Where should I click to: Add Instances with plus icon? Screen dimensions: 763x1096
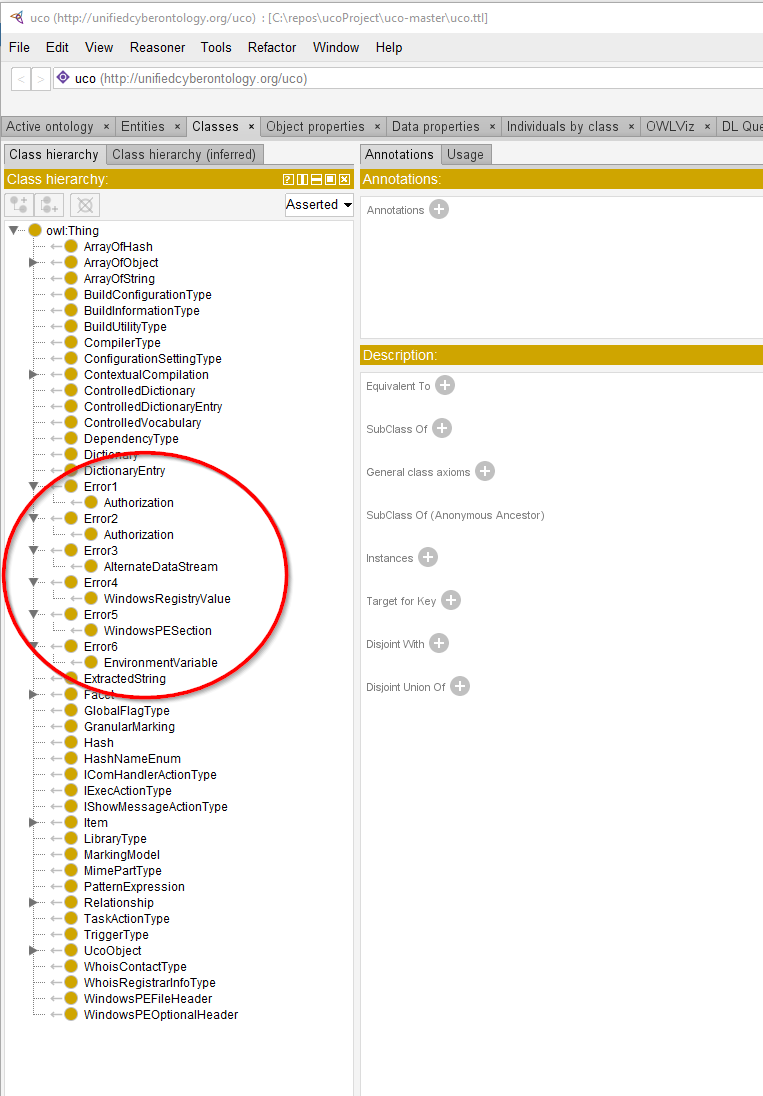coord(428,557)
